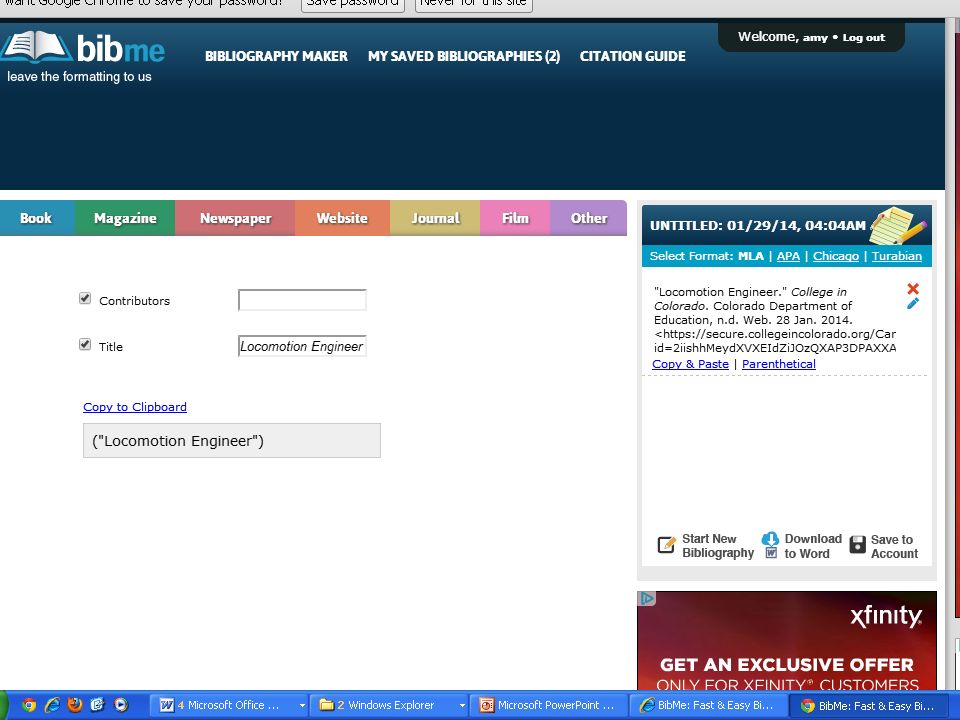Click the Parenthetical link
This screenshot has height=720, width=960.
coord(779,364)
